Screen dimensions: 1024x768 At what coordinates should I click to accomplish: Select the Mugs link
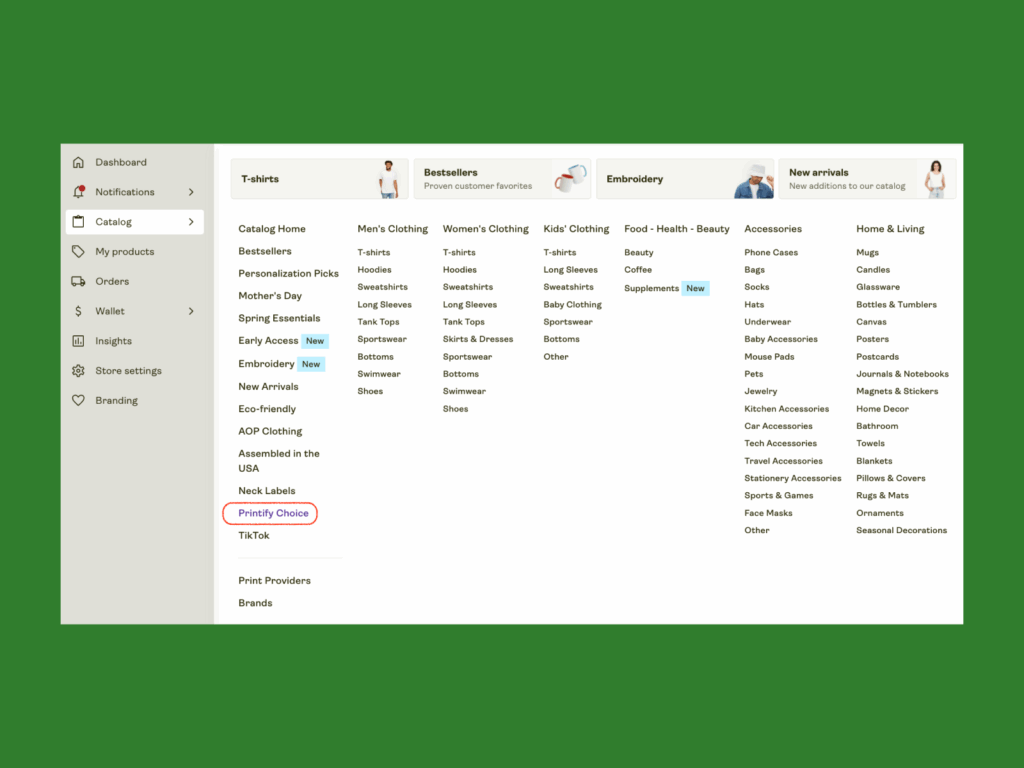point(867,252)
